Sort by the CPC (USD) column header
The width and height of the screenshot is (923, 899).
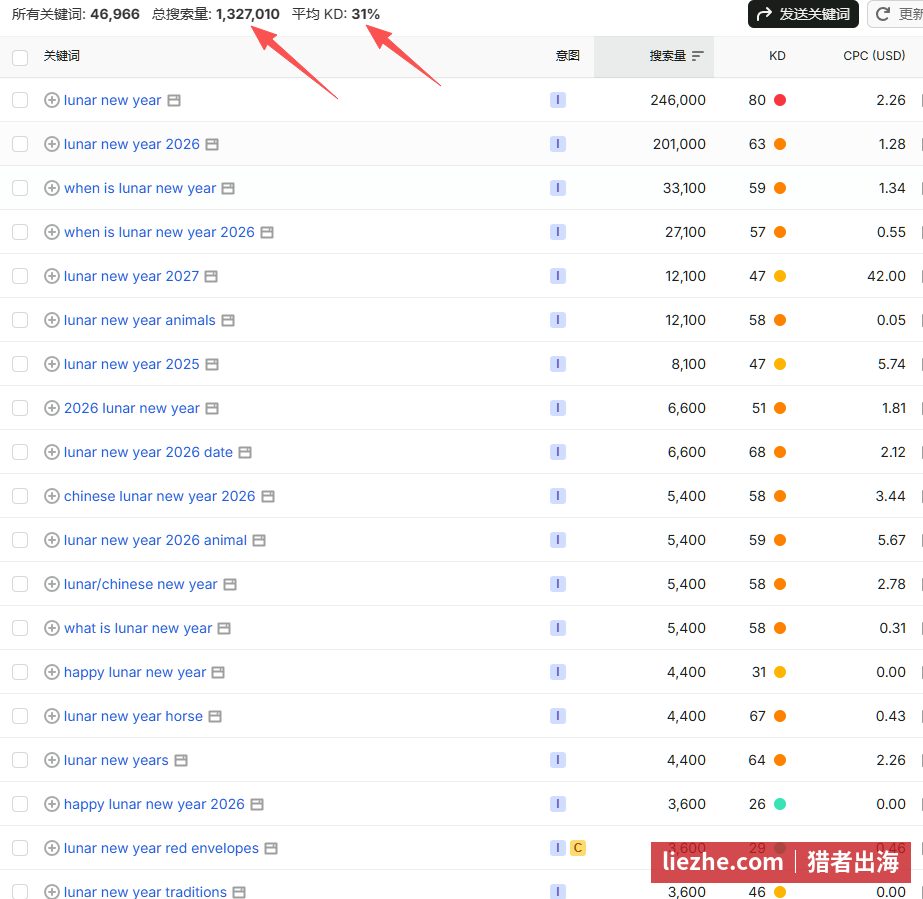click(x=874, y=56)
